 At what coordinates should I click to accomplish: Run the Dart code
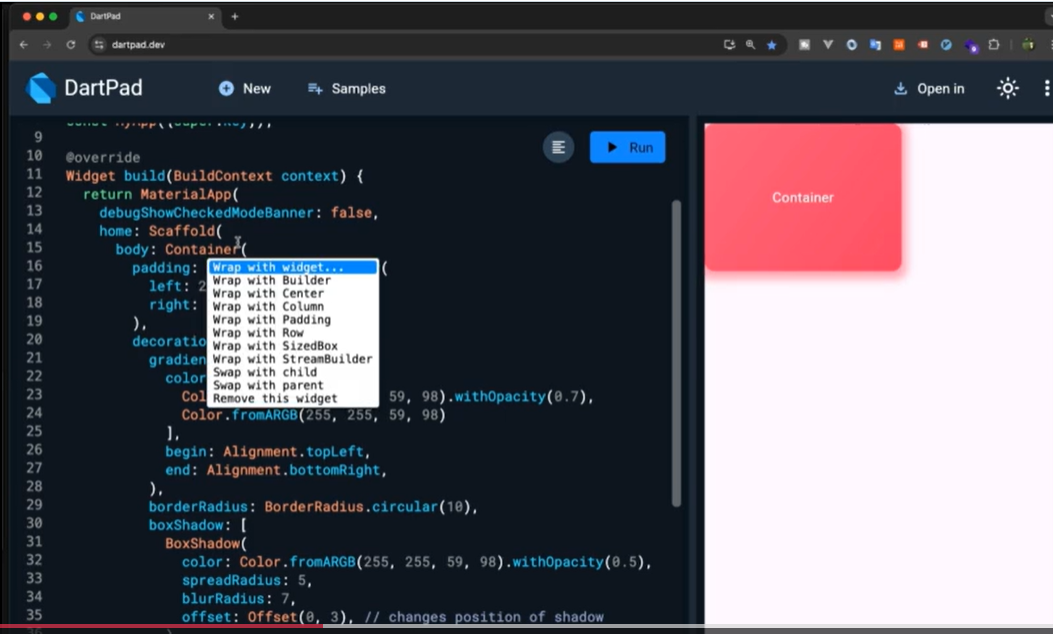point(627,147)
